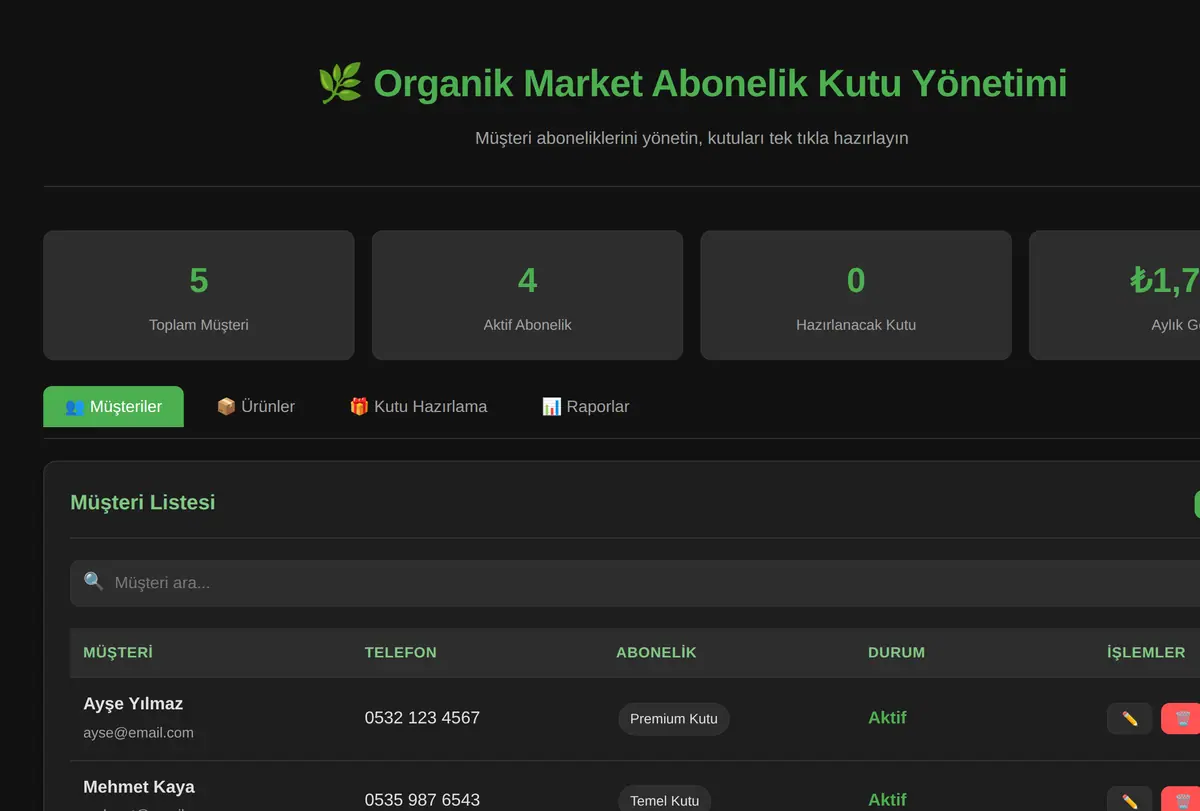Select the Toplam Müşteri stat card
Viewport: 1200px width, 811px height.
(x=199, y=295)
